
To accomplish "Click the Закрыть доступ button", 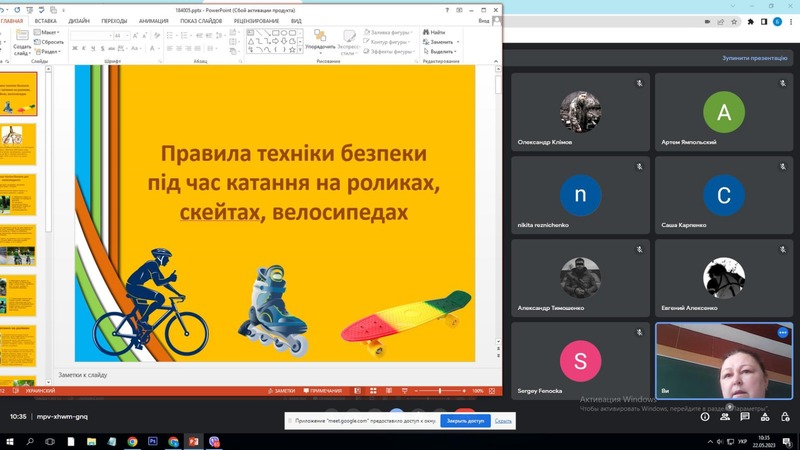I will pyautogui.click(x=465, y=421).
